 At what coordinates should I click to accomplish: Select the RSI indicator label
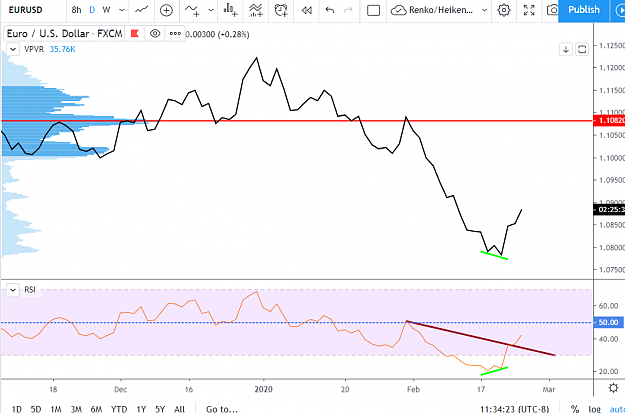(x=30, y=290)
